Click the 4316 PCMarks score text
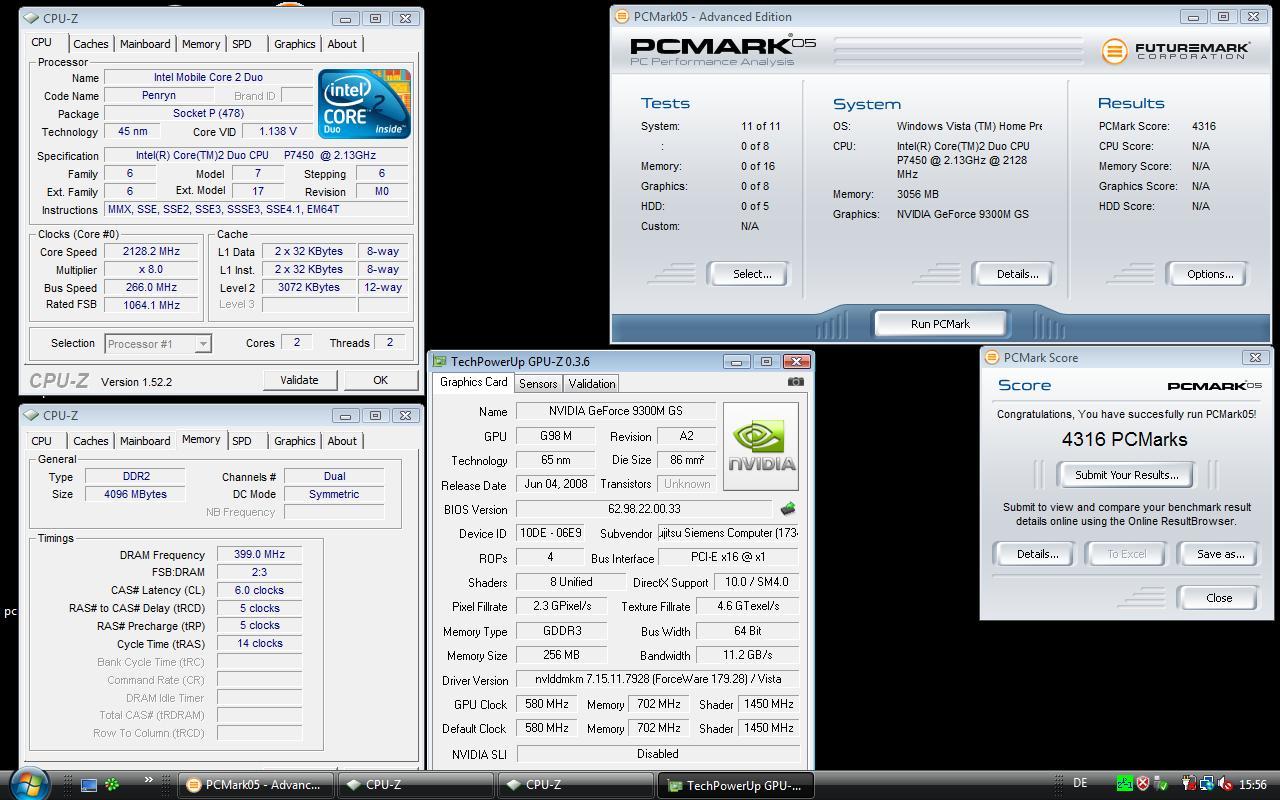Image resolution: width=1280 pixels, height=800 pixels. coord(1124,439)
